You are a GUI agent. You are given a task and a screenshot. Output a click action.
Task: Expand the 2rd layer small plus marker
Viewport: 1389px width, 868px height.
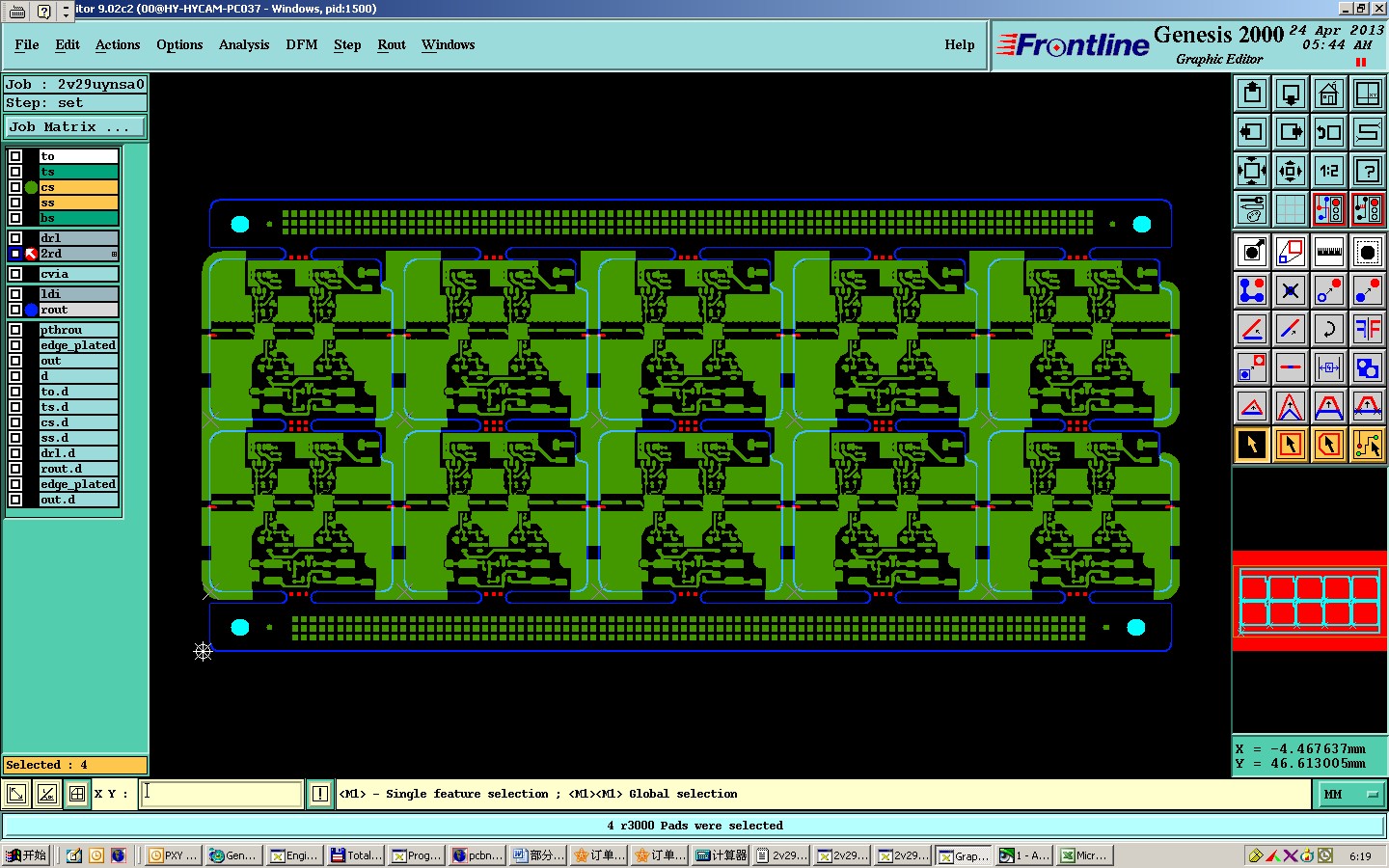[x=114, y=254]
